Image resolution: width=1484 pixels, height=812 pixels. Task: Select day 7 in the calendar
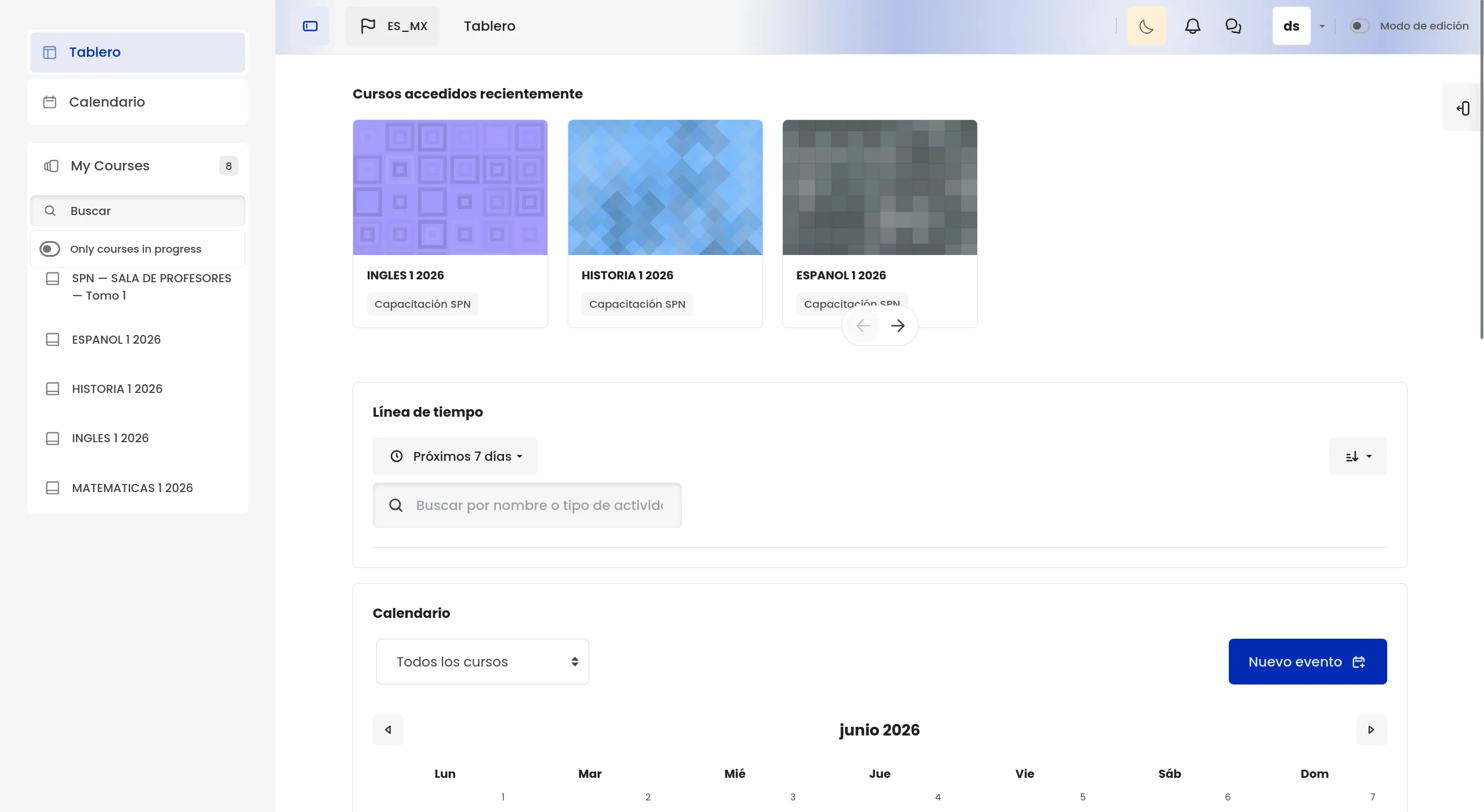point(1373,797)
